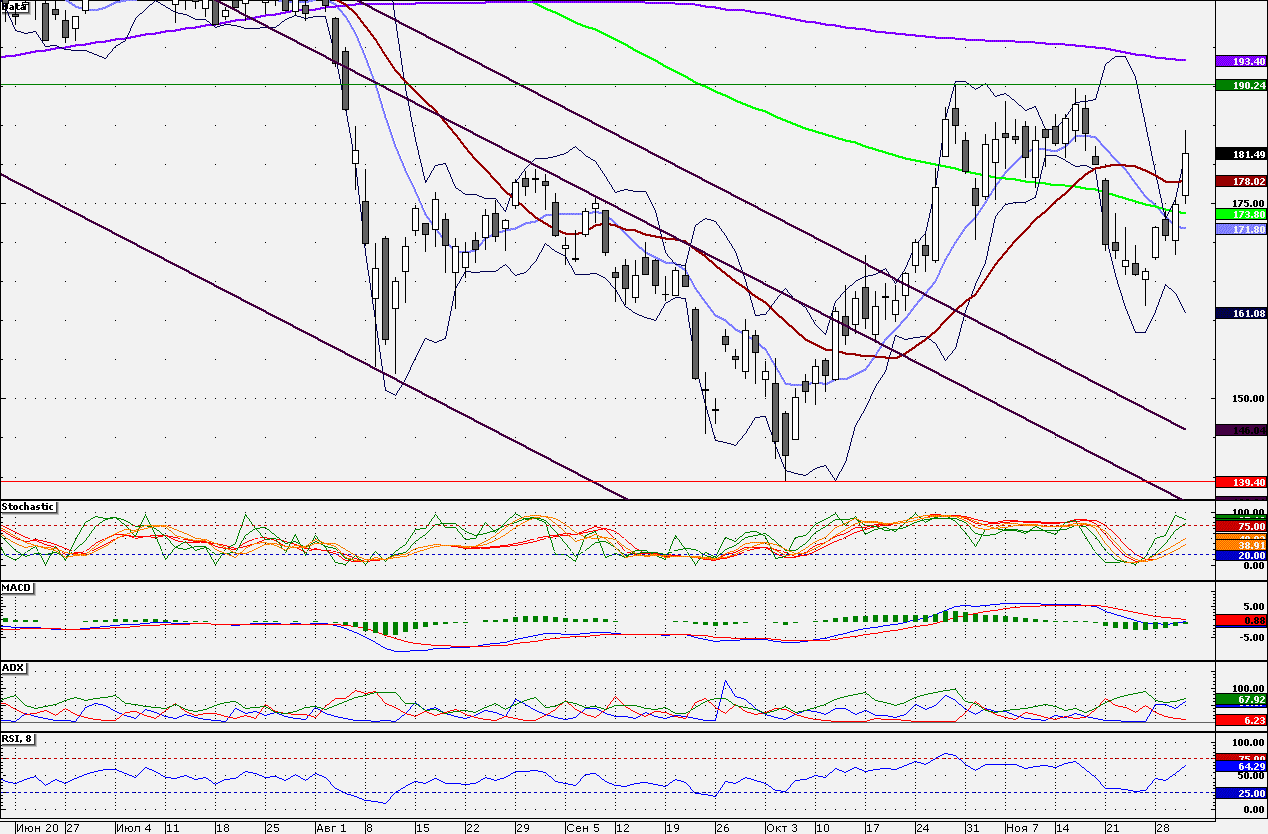Select the Сен 5 date on the time axis
This screenshot has height=834, width=1268.
pos(582,828)
